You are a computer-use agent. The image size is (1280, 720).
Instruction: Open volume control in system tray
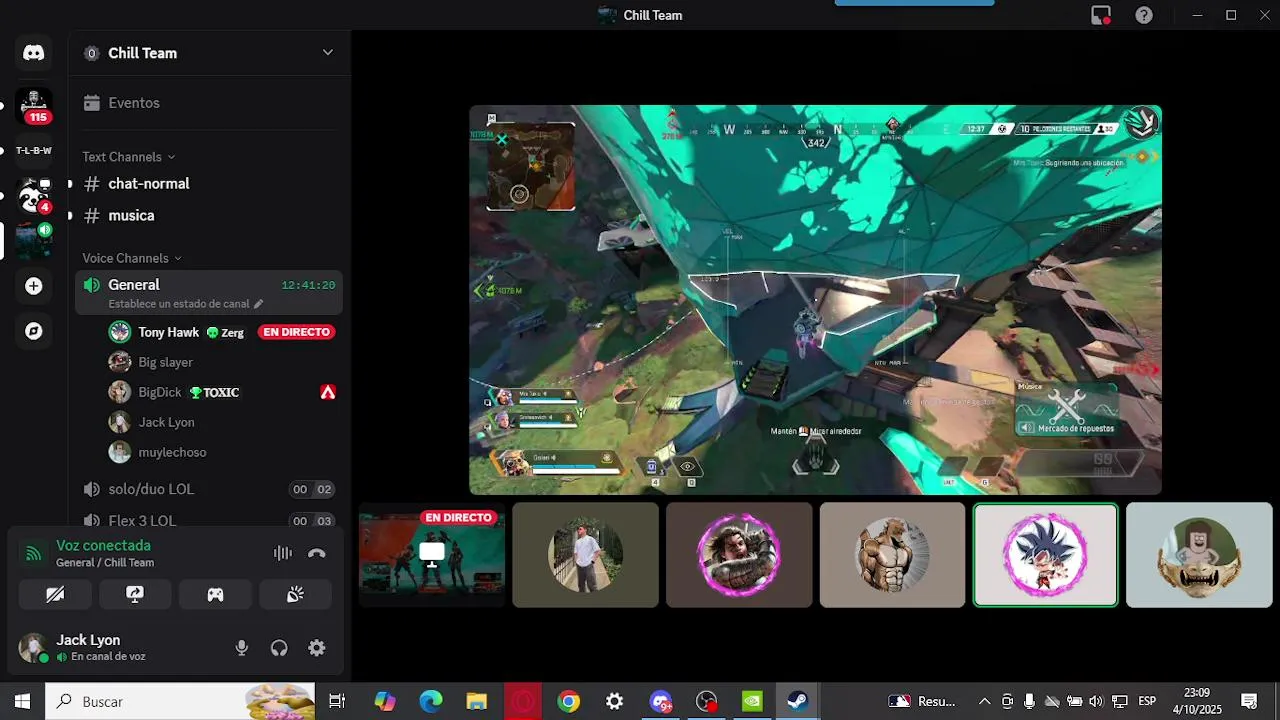click(x=1096, y=701)
